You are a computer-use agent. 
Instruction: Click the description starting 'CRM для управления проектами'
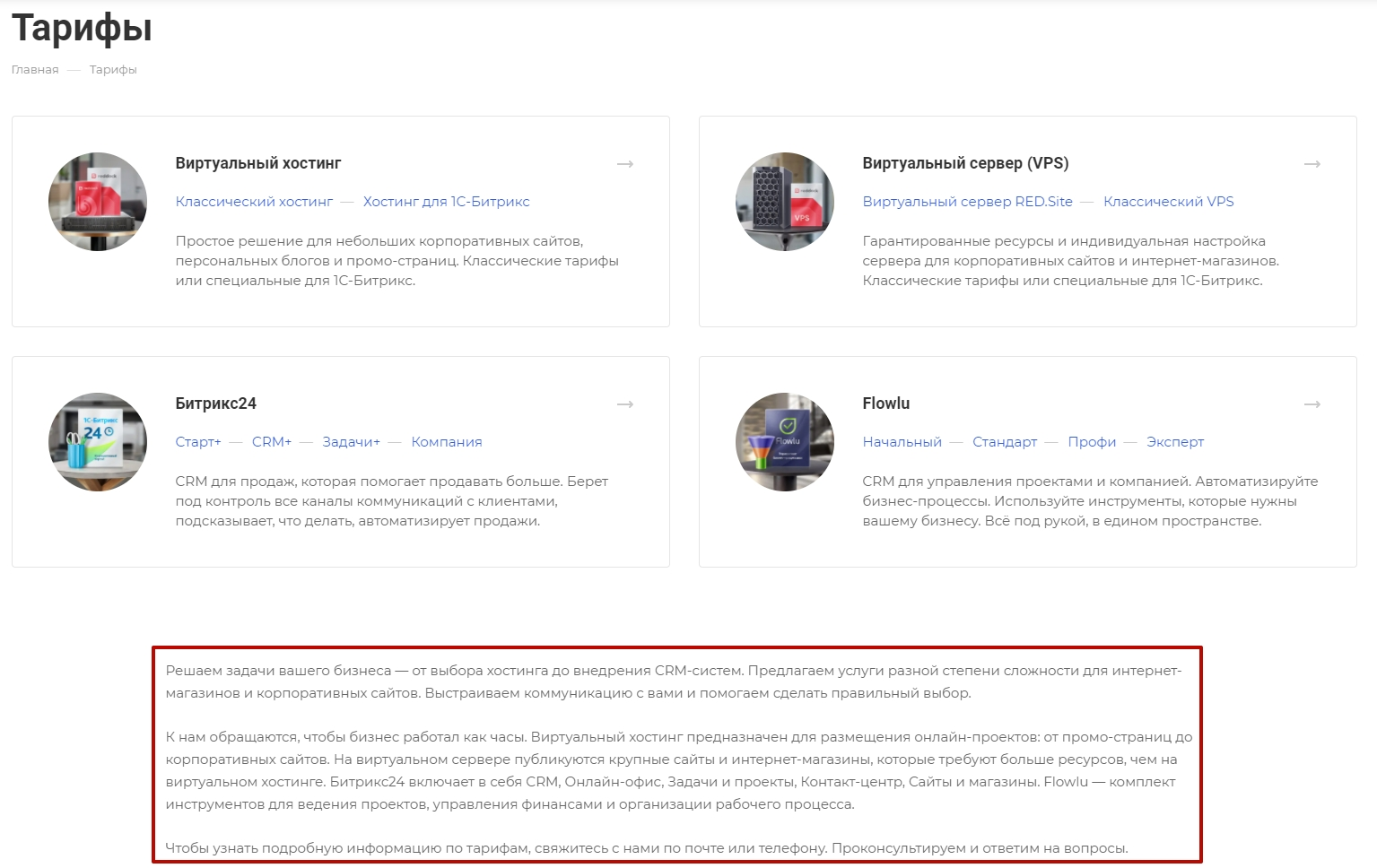(x=1091, y=501)
